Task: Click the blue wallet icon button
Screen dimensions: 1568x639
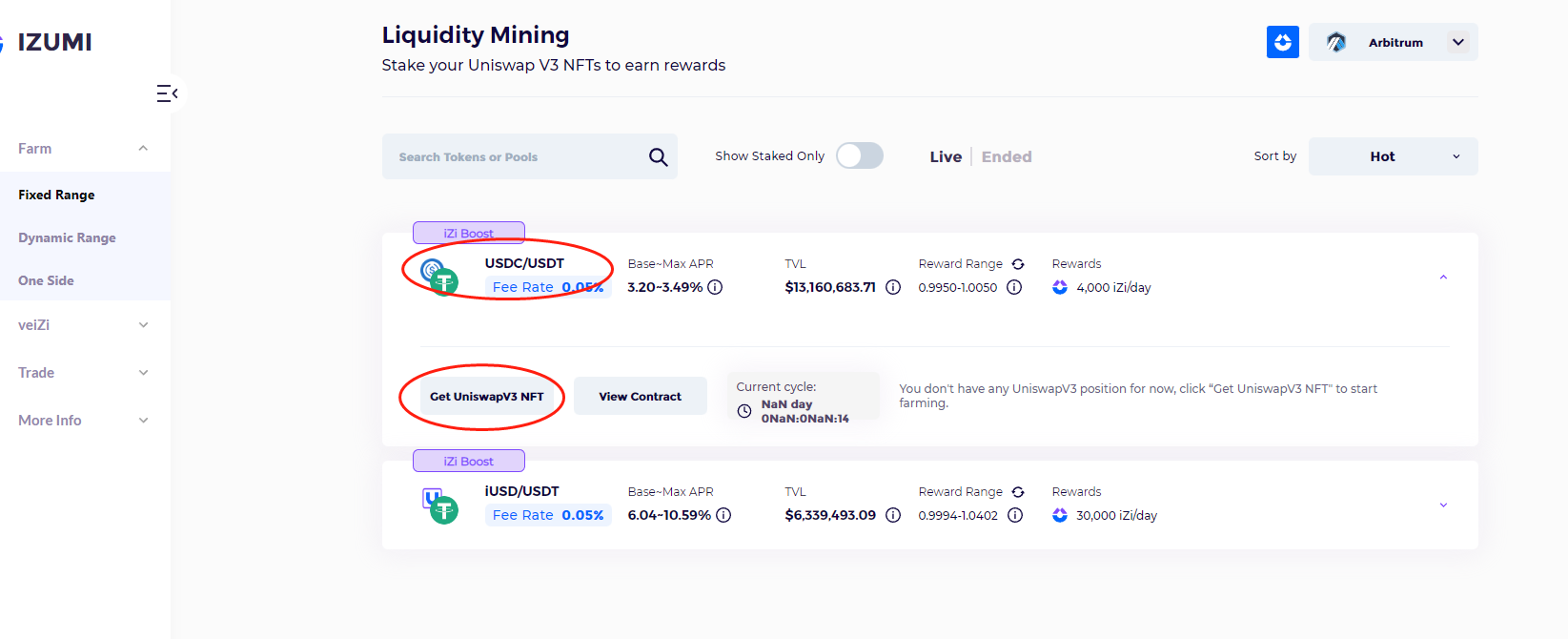Action: tap(1282, 42)
